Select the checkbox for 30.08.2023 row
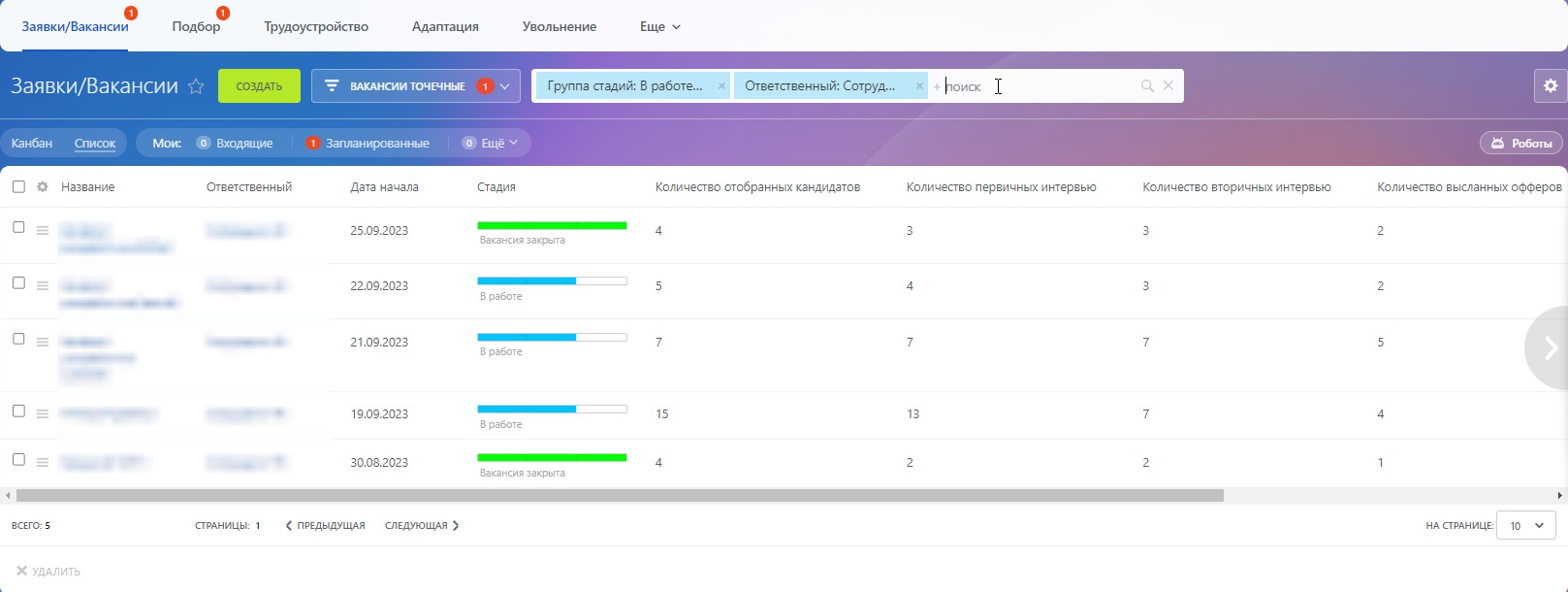This screenshot has width=1568, height=592. pyautogui.click(x=18, y=460)
